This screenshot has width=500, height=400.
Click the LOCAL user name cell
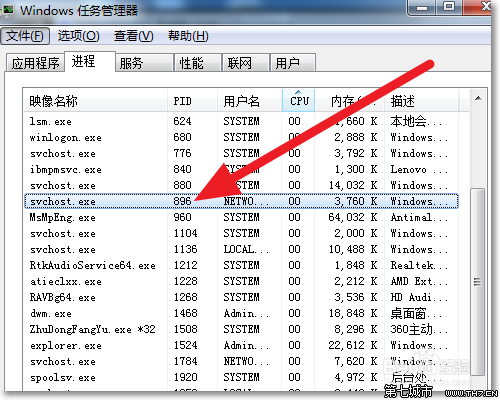(x=246, y=249)
